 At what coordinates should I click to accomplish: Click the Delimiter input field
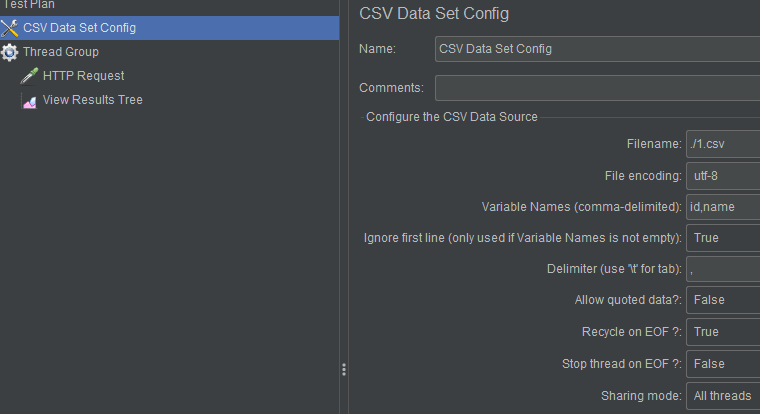723,269
